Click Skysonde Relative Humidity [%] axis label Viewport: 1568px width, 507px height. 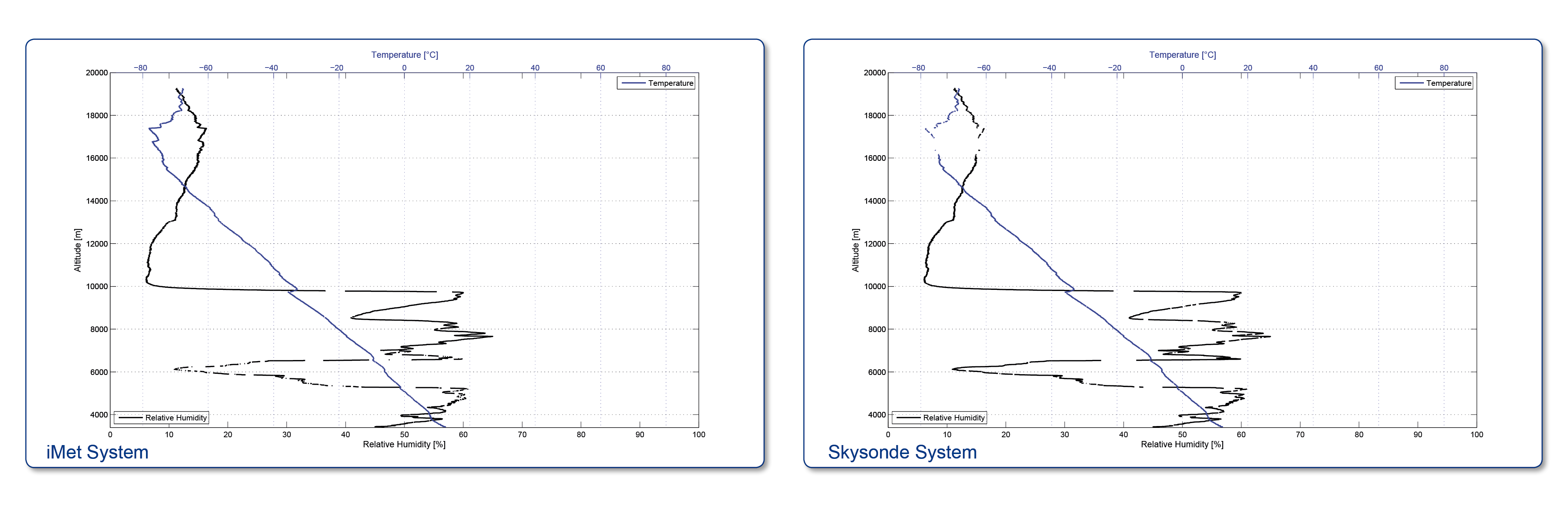pos(1182,444)
